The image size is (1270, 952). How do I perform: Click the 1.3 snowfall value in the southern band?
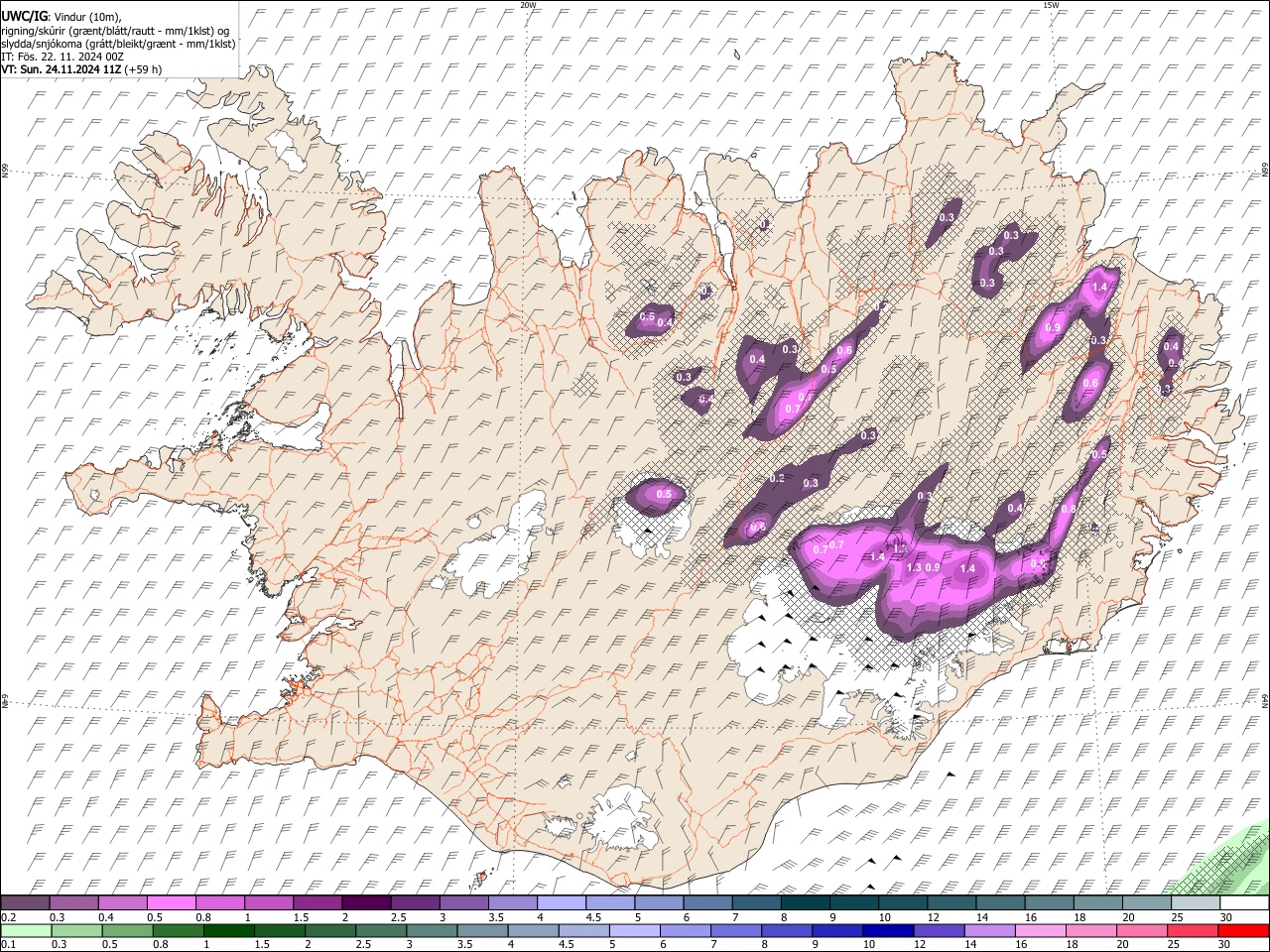coord(914,567)
